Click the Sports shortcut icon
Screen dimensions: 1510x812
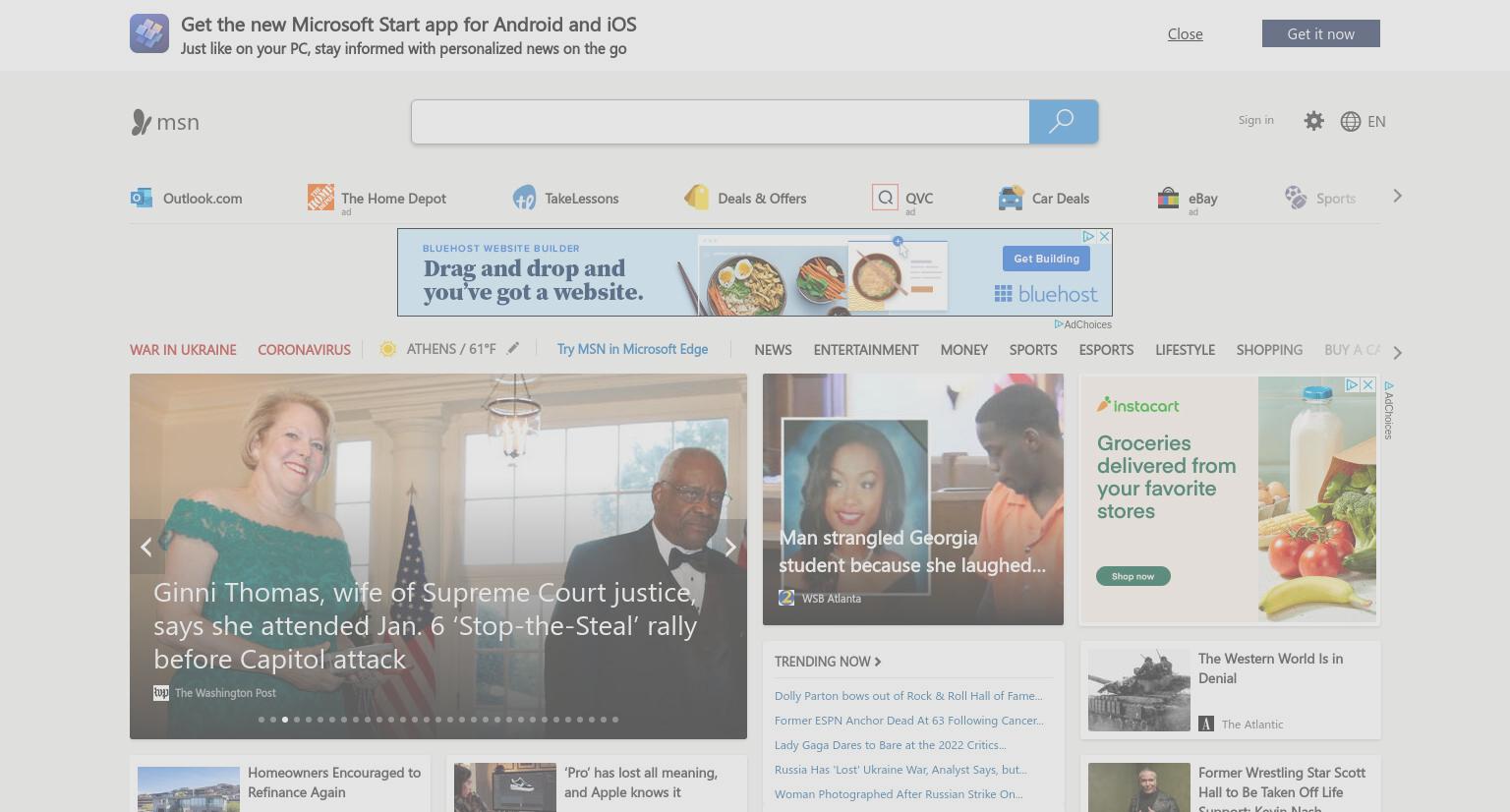pos(1296,198)
